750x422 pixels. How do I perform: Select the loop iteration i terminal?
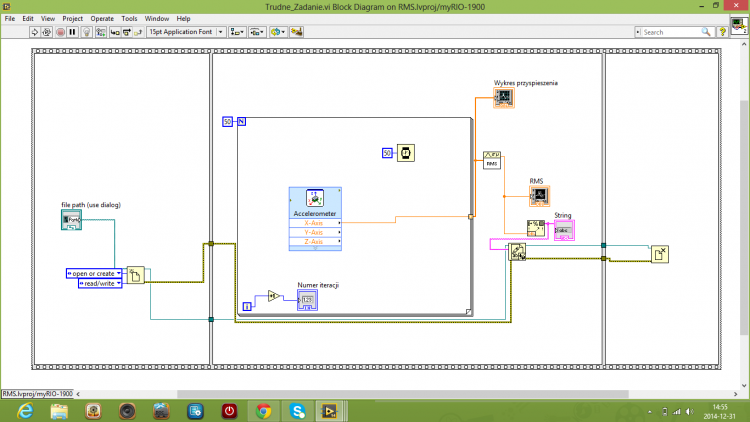[x=247, y=306]
